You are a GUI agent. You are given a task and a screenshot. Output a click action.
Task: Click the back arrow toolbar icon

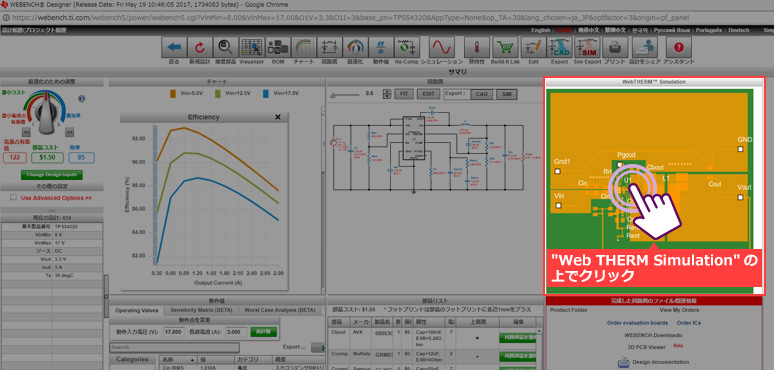point(175,47)
